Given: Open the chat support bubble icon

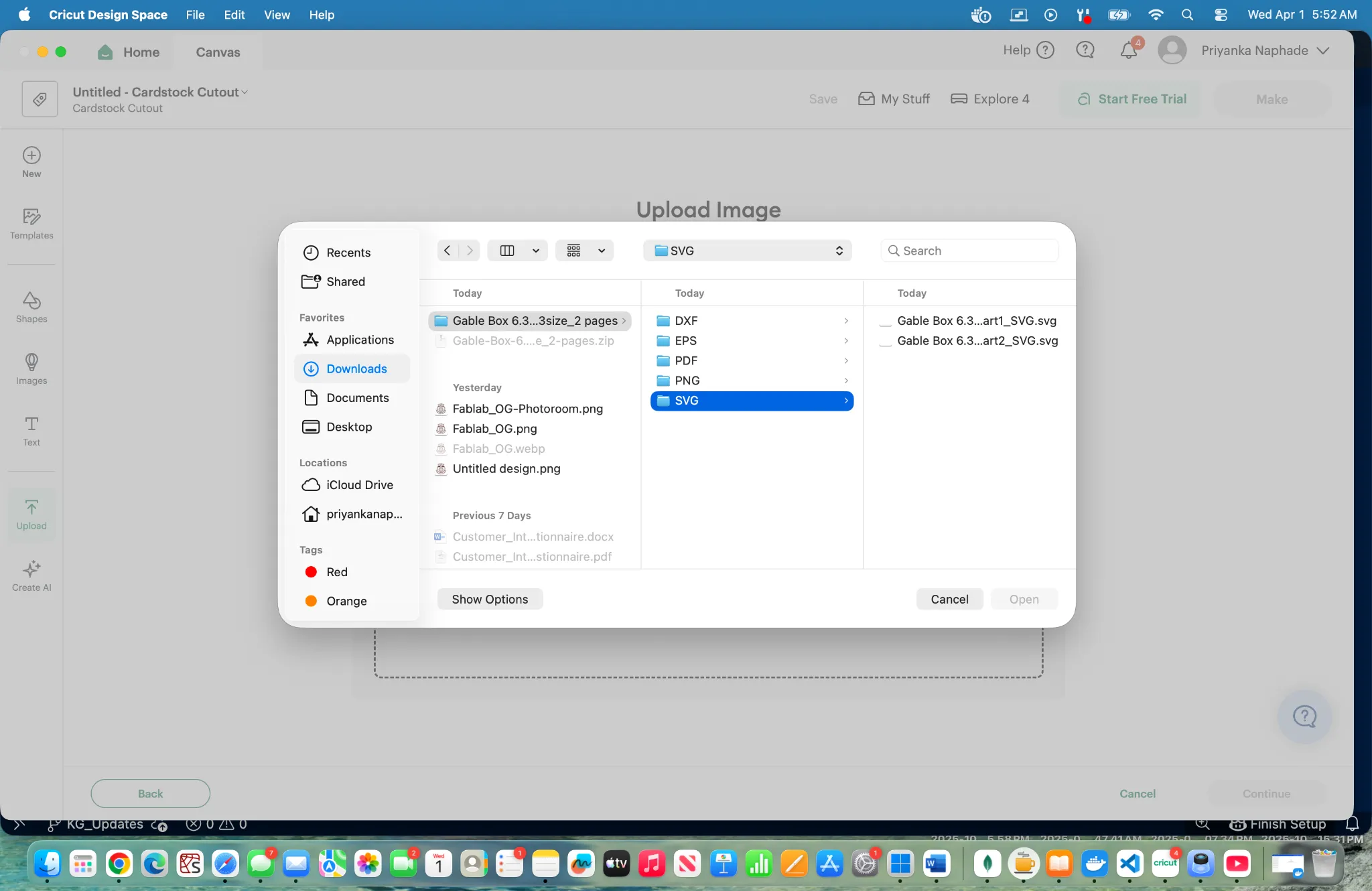Looking at the screenshot, I should (1085, 50).
